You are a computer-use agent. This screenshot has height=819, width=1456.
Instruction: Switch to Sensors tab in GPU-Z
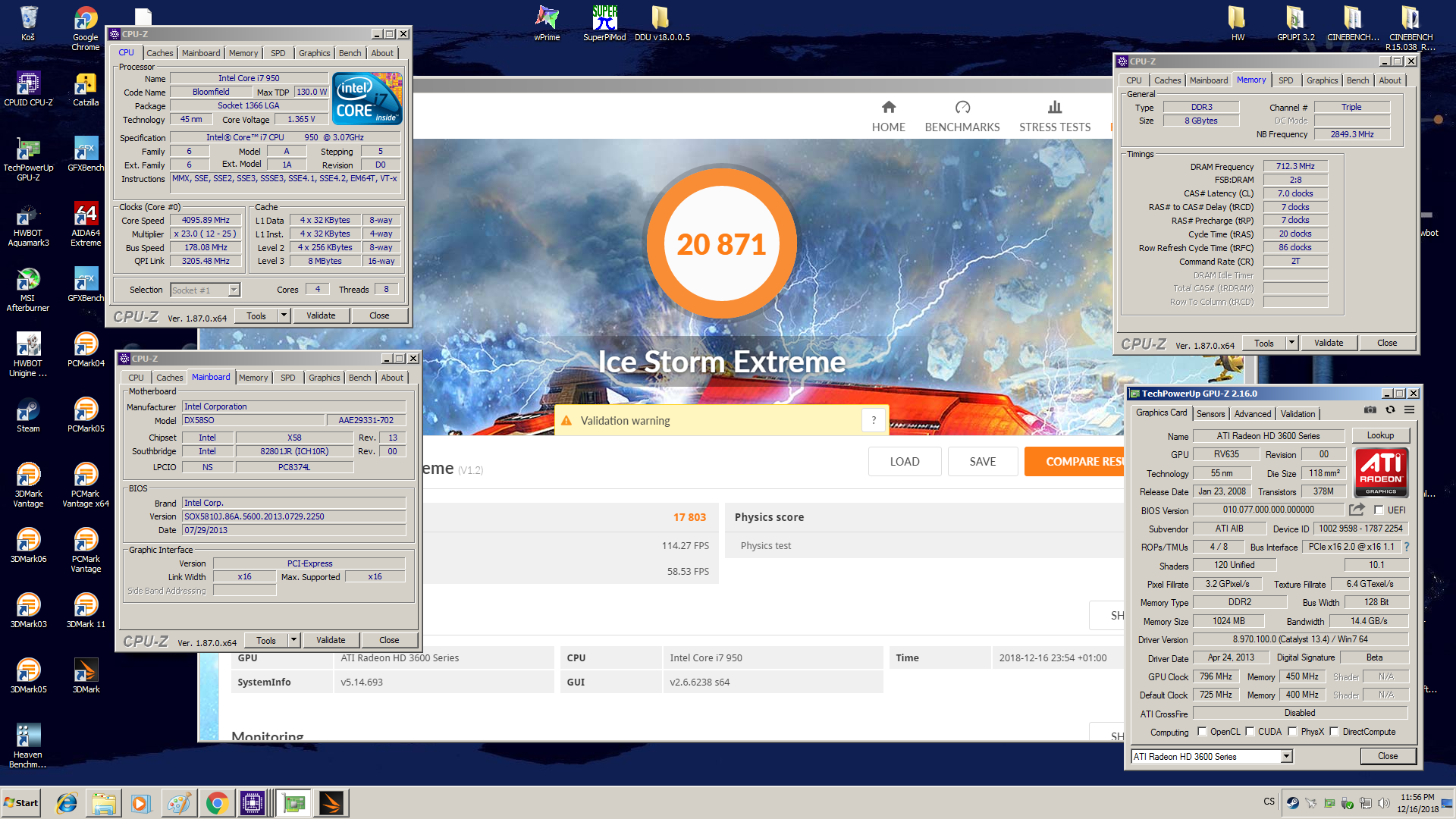[x=1210, y=414]
